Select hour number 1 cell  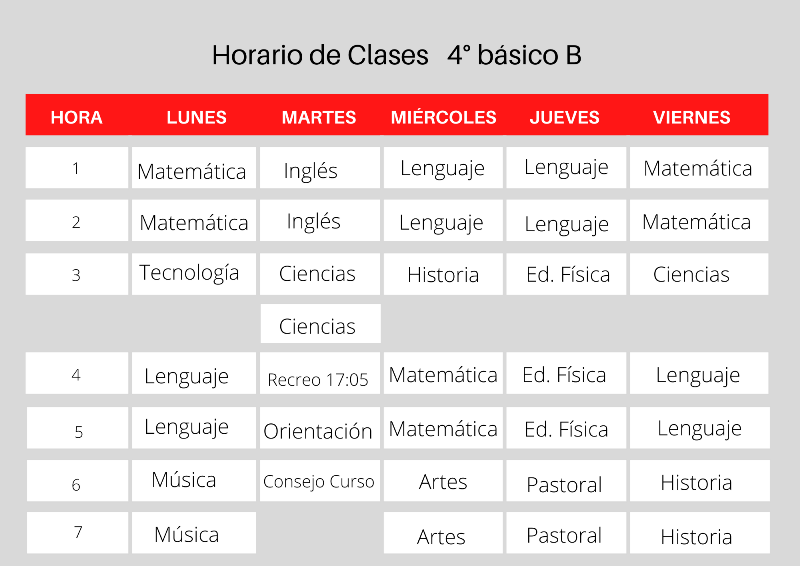pos(76,168)
